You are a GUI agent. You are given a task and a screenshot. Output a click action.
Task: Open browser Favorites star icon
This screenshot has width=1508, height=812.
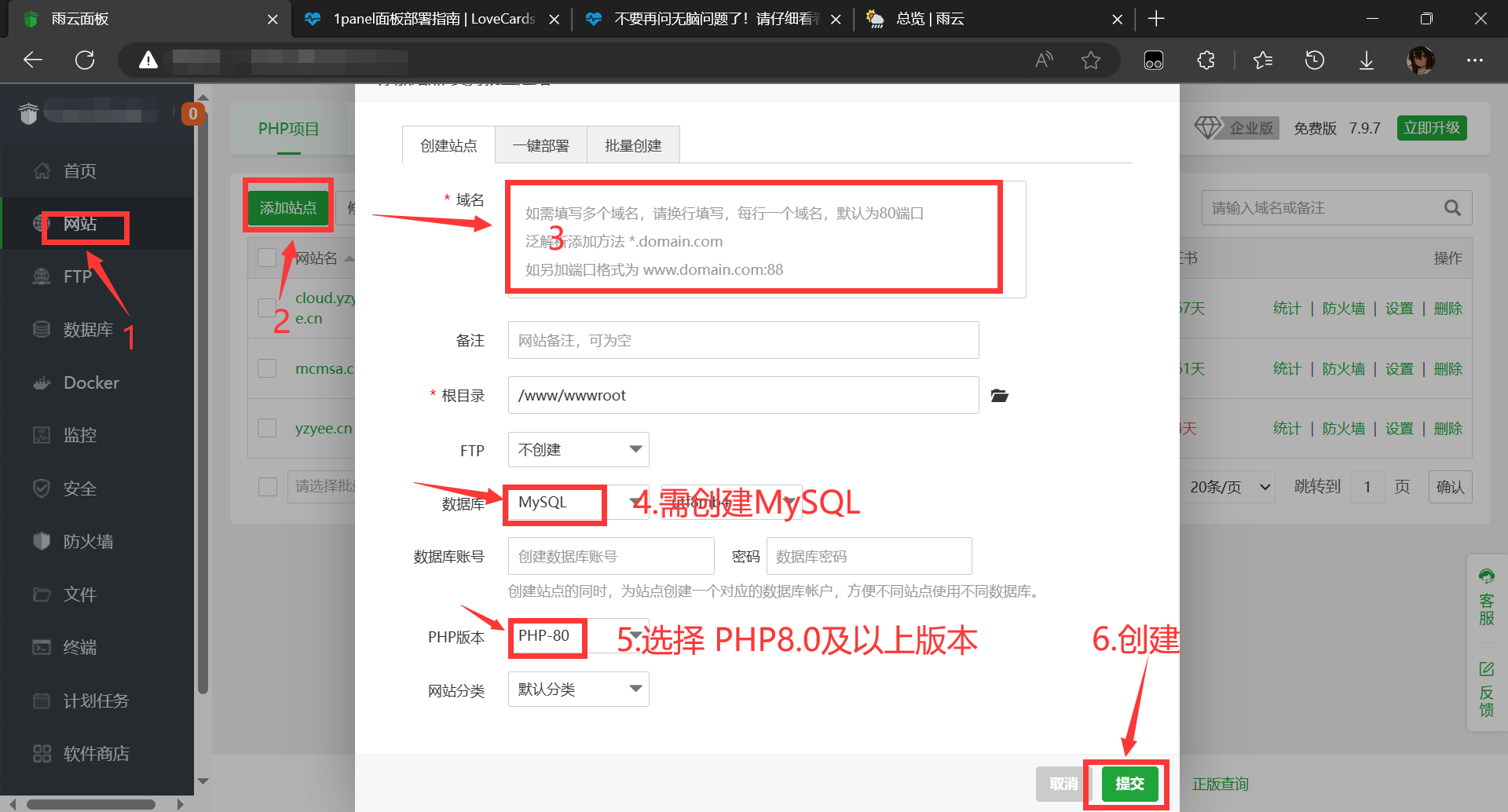click(1262, 60)
